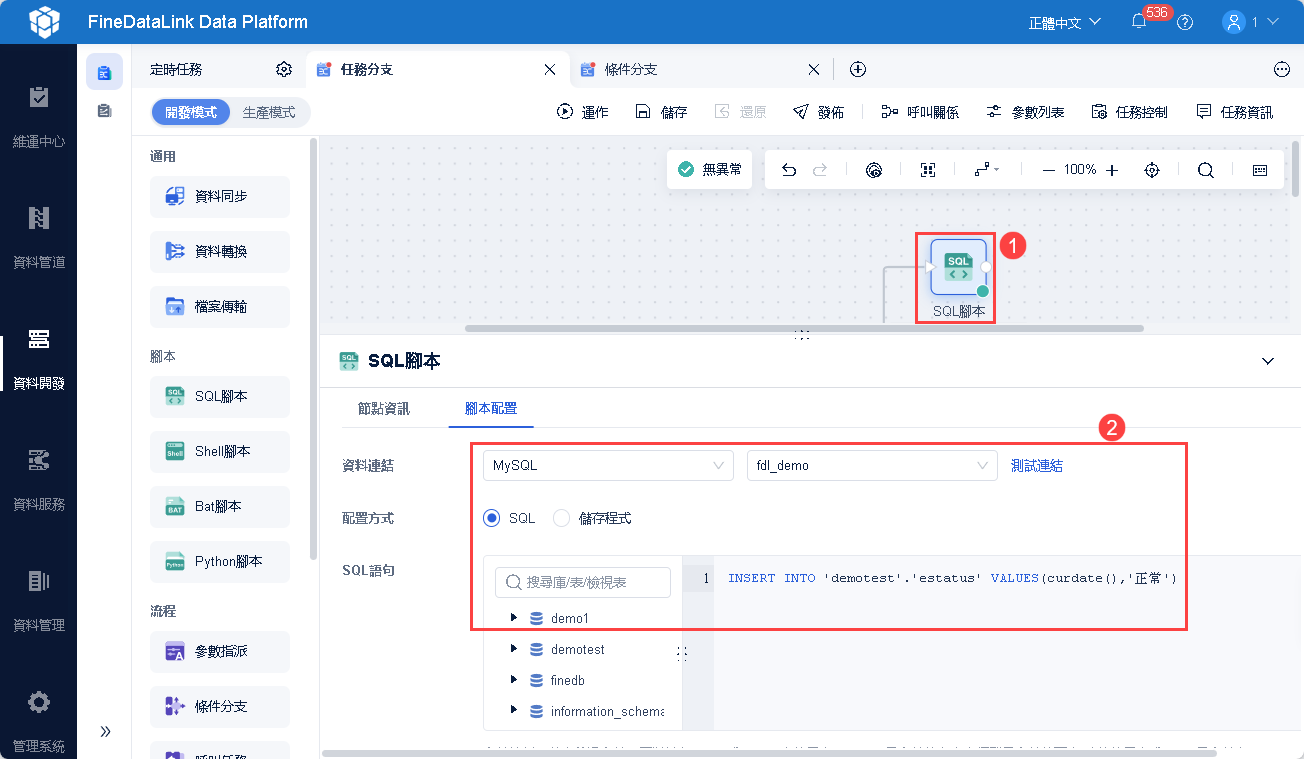Select the 儲存程式 radio button
Viewport: 1304px width, 759px height.
click(x=561, y=518)
